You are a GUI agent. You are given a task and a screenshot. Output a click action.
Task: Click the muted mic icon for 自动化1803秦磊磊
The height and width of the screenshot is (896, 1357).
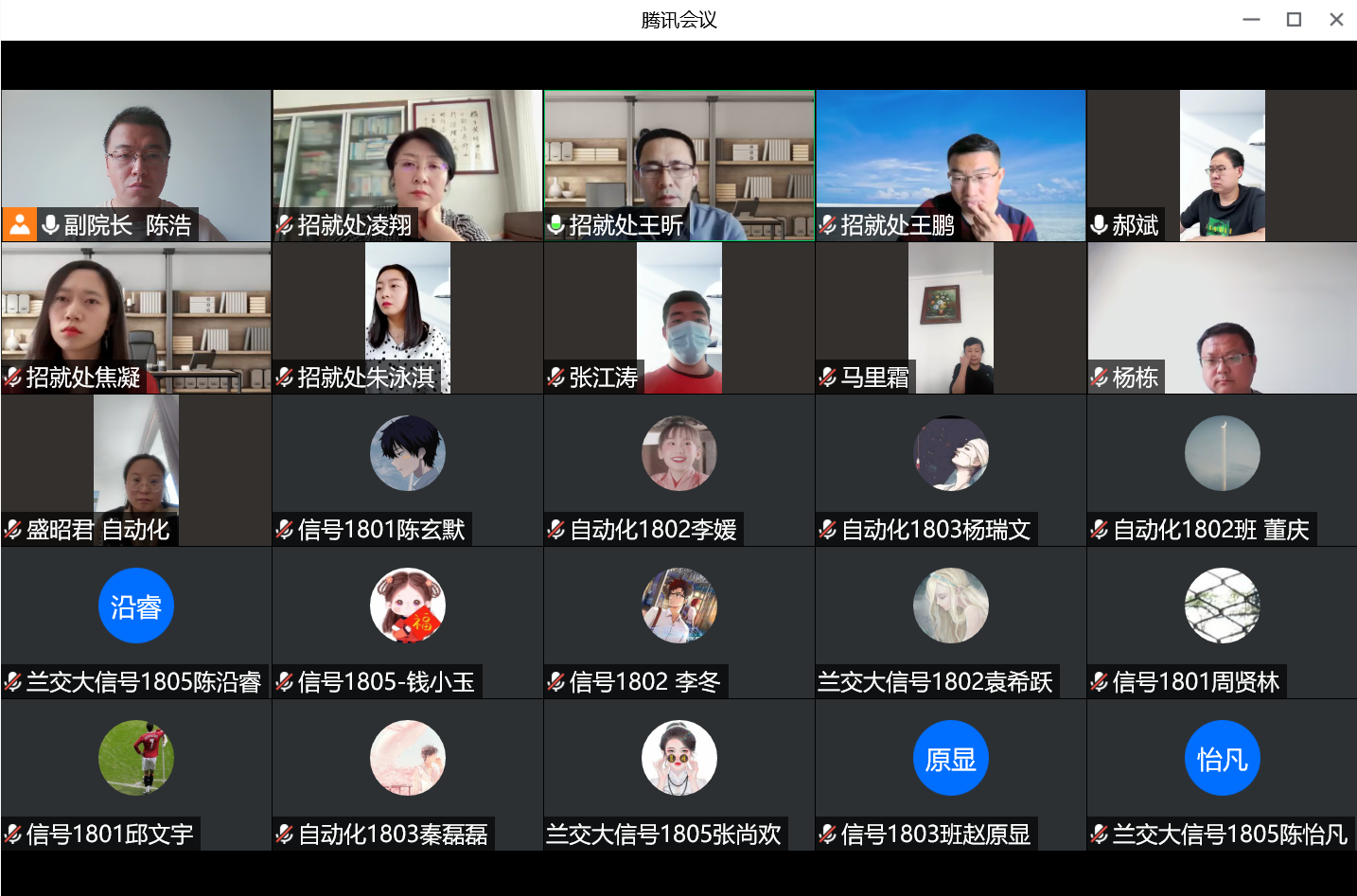[x=285, y=835]
